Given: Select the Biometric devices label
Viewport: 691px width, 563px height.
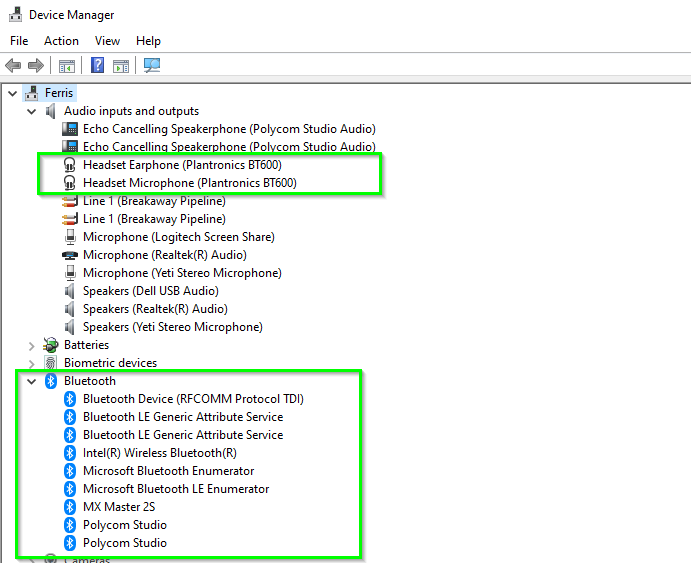Looking at the screenshot, I should (111, 363).
